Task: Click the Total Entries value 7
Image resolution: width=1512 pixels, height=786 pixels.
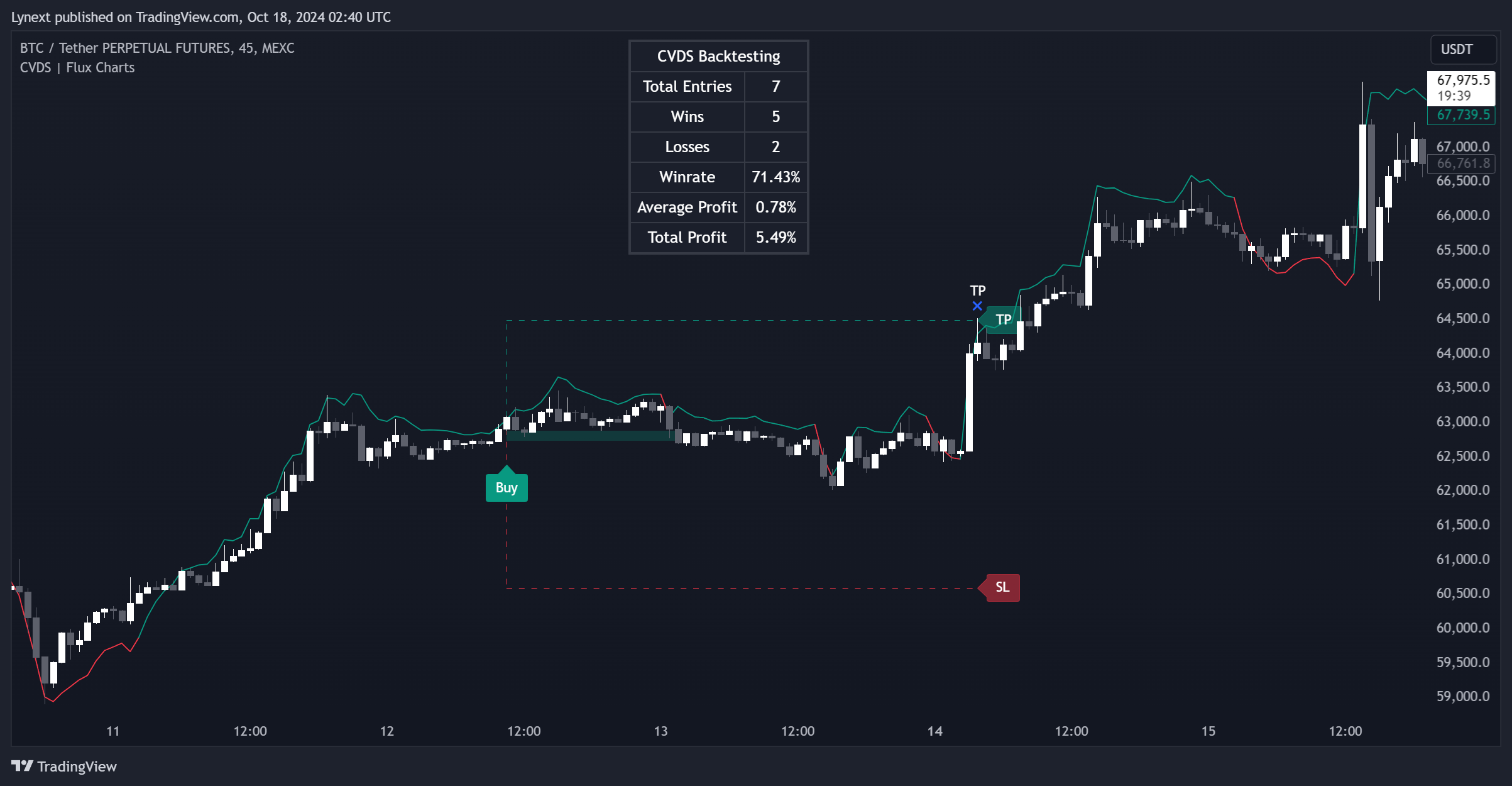Action: [x=776, y=86]
